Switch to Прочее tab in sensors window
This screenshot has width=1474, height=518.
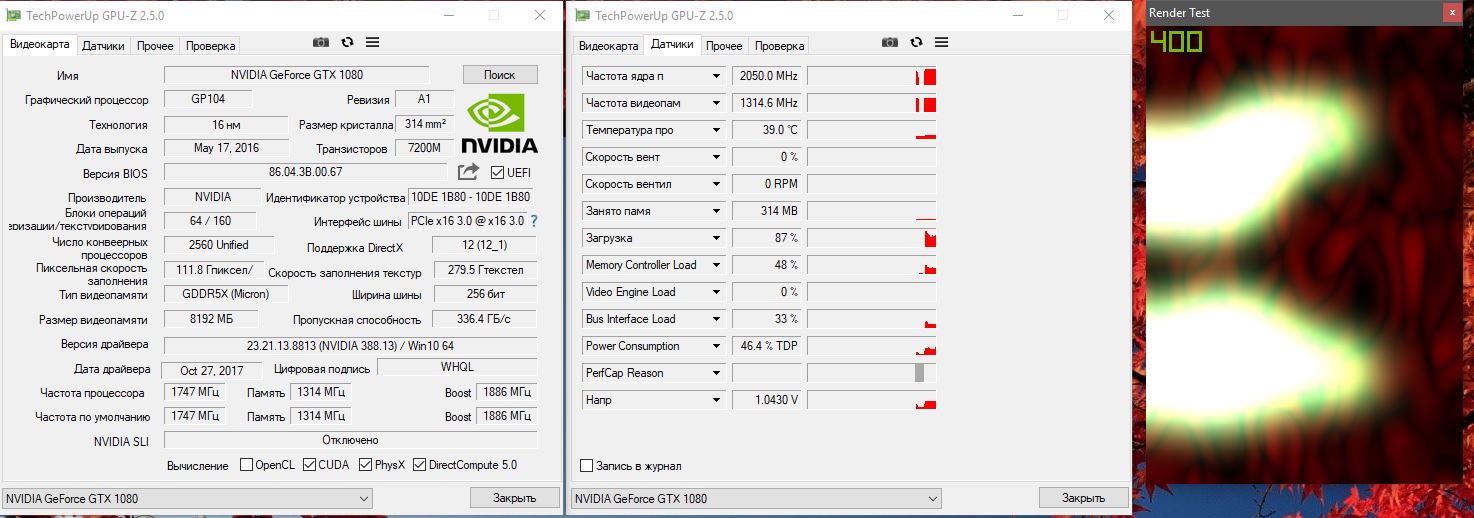click(724, 46)
